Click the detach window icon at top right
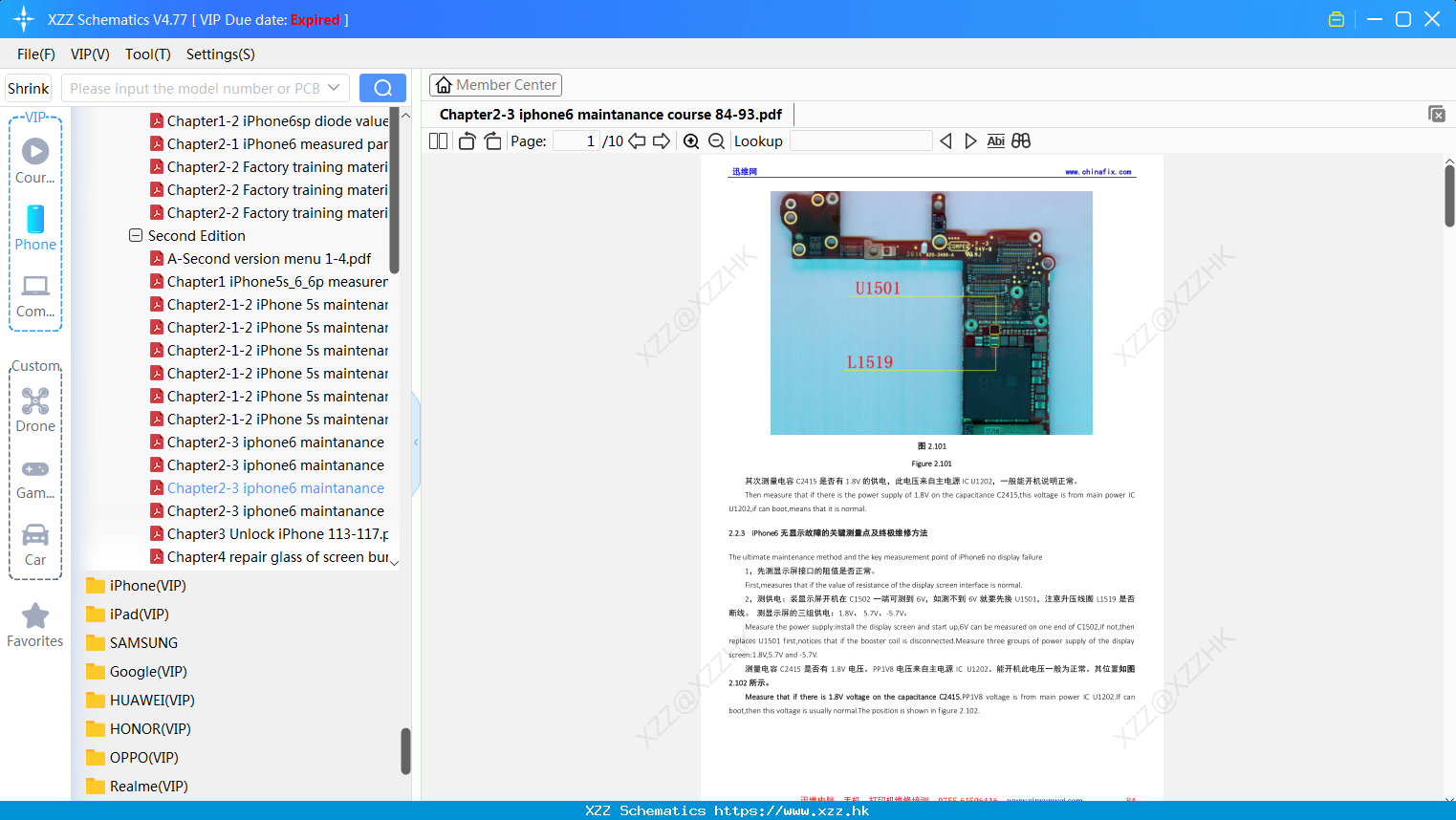 click(1436, 114)
